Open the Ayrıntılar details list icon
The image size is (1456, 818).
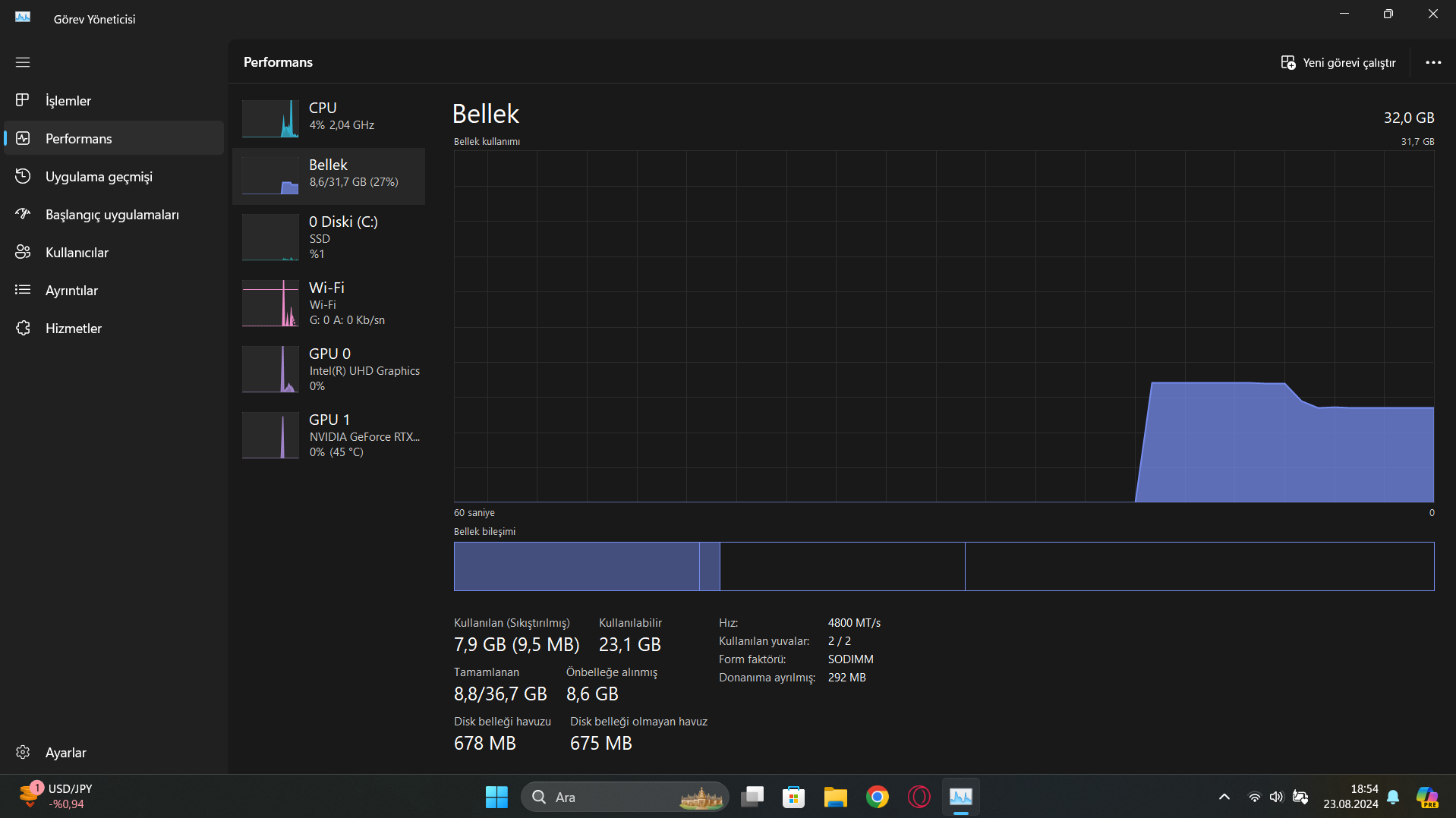coord(23,290)
